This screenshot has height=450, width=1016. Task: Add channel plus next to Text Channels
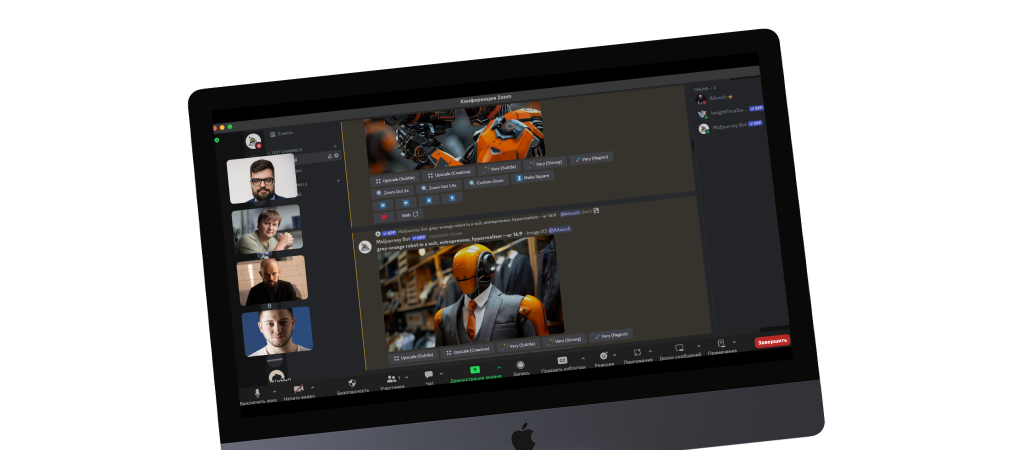[334, 146]
